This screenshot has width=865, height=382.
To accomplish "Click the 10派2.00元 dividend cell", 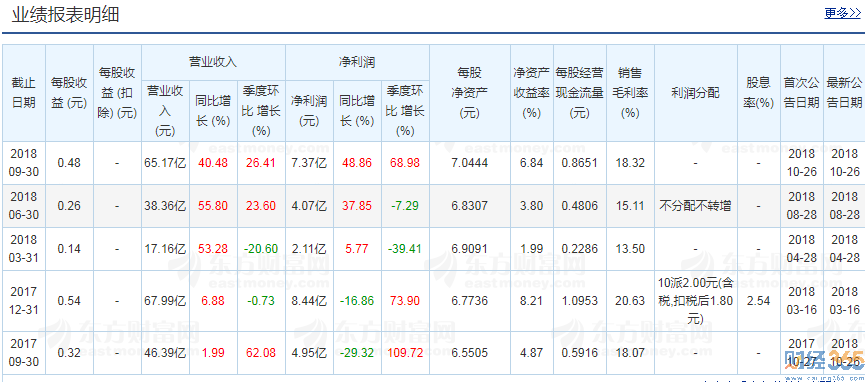I will pyautogui.click(x=695, y=301).
